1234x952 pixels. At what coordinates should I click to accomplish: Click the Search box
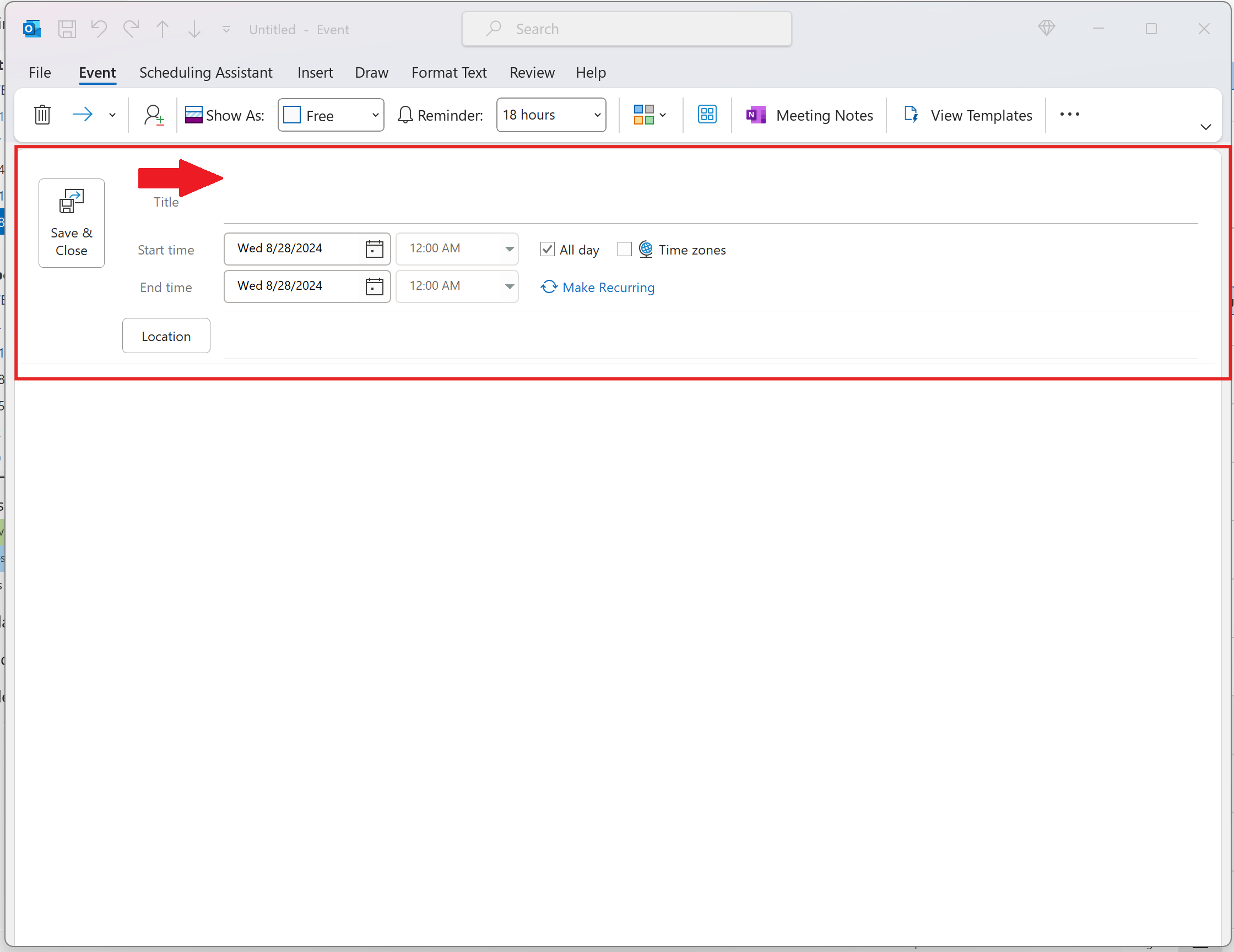click(x=626, y=29)
